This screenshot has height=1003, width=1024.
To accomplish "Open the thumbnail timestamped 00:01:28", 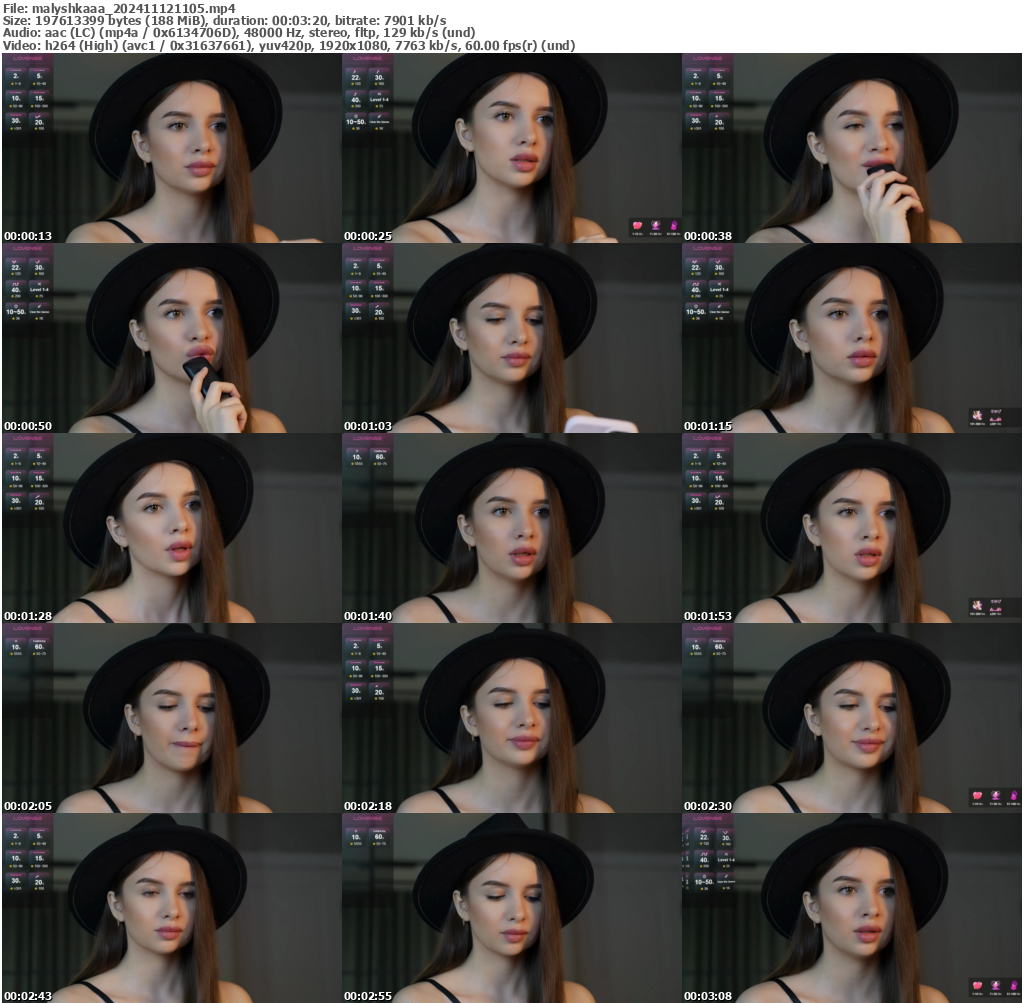I will point(170,527).
